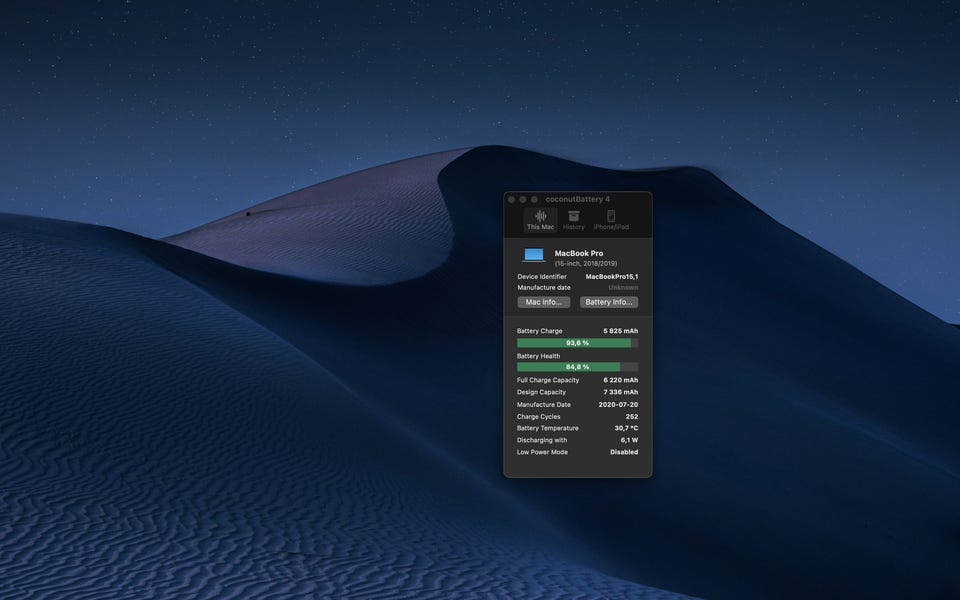Image resolution: width=960 pixels, height=600 pixels.
Task: Click the MacBook Pro model name
Action: [579, 253]
